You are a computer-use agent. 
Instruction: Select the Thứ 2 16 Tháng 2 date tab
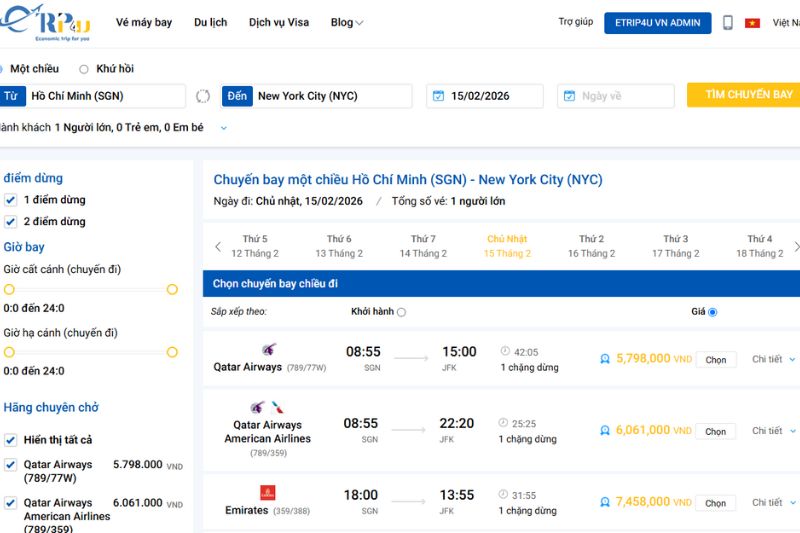tap(592, 246)
